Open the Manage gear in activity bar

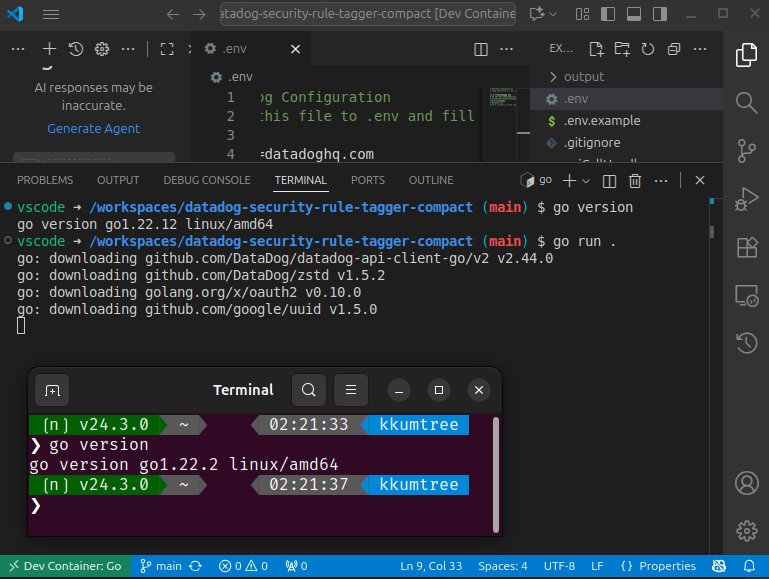[746, 530]
